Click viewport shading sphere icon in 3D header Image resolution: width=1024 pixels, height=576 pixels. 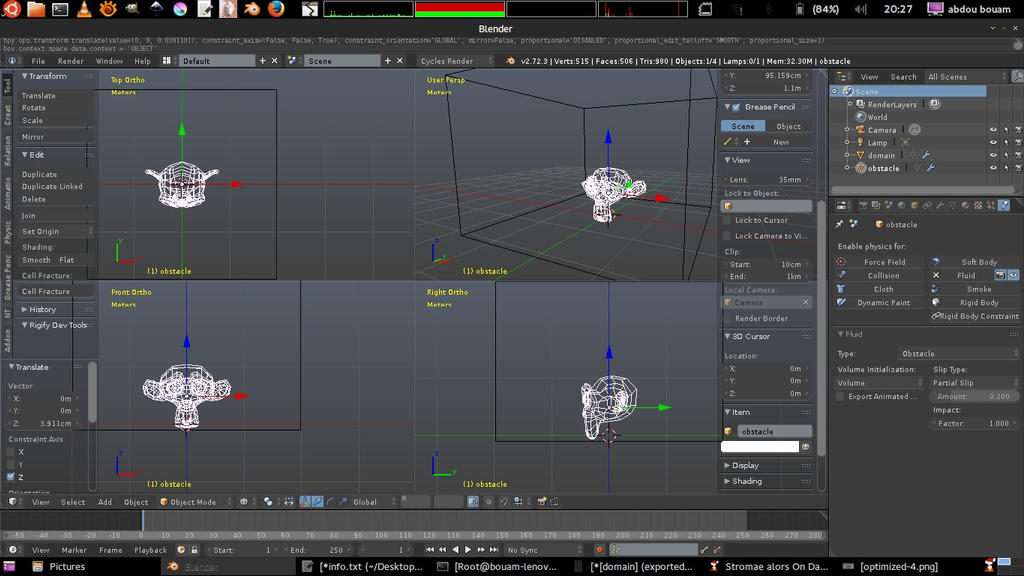[x=244, y=502]
